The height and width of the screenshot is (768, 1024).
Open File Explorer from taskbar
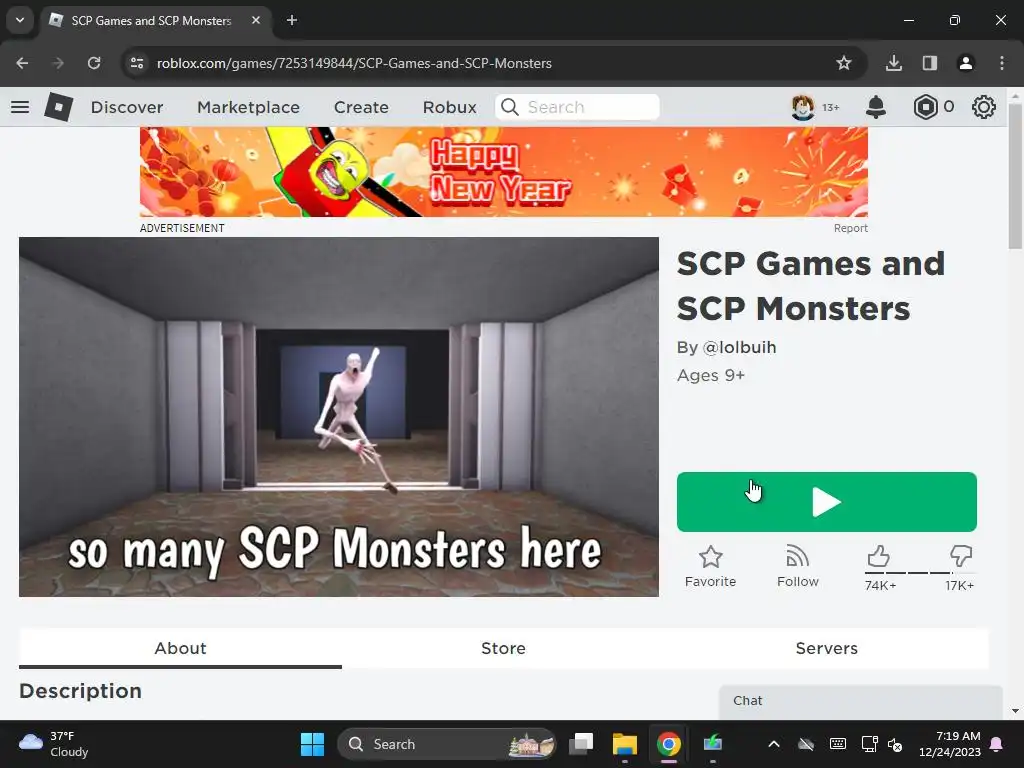[x=624, y=744]
